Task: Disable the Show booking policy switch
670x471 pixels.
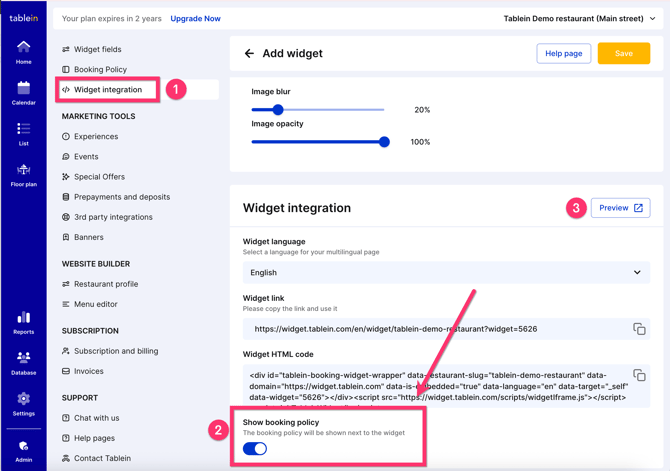Action: click(x=255, y=448)
